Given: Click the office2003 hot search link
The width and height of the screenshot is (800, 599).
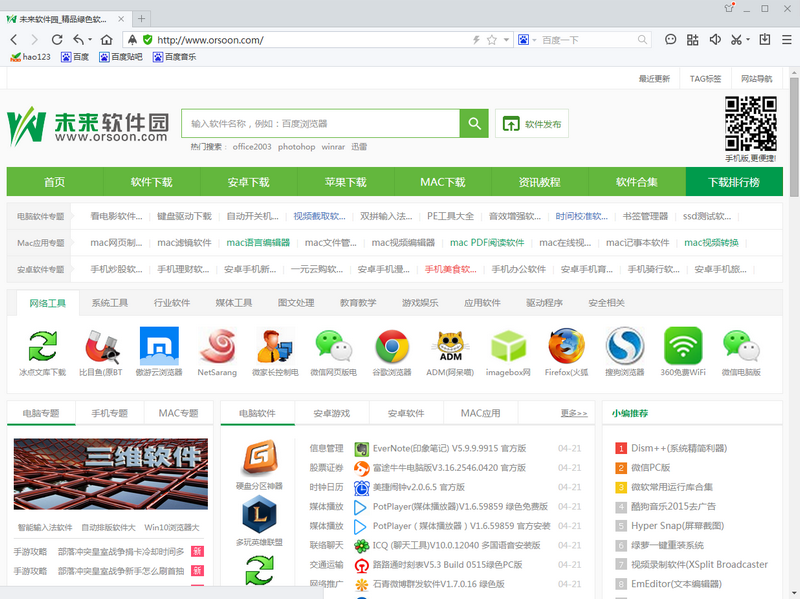Looking at the screenshot, I should click(x=252, y=146).
